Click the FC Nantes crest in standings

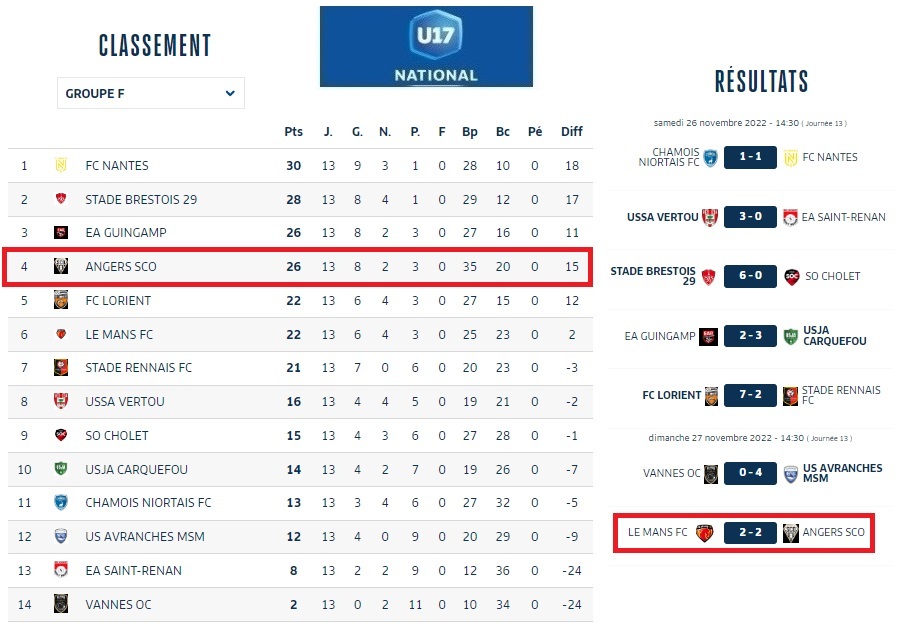(61, 166)
